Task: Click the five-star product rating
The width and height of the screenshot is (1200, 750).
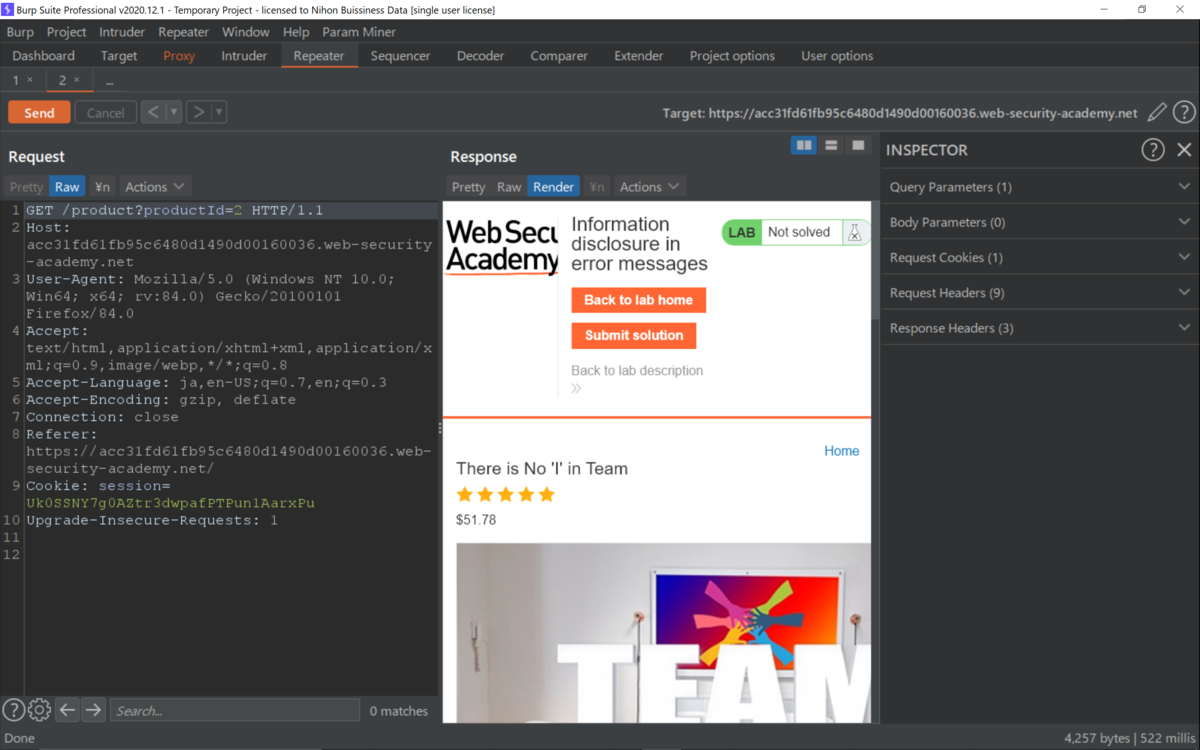Action: (505, 494)
